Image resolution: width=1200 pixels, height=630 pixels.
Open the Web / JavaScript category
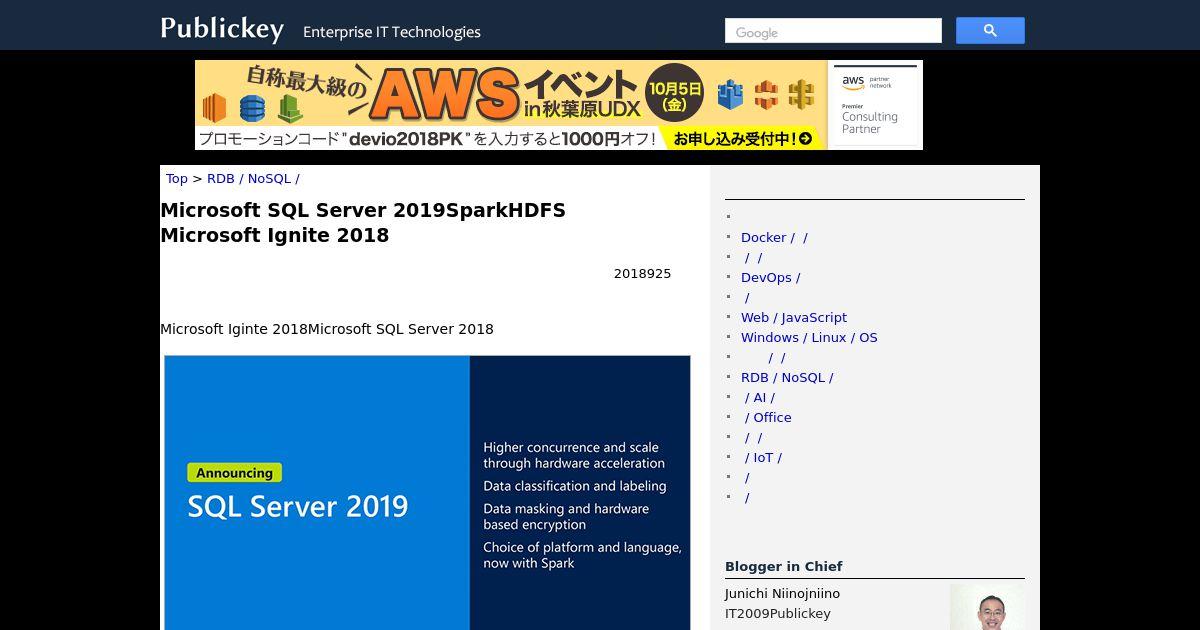(x=794, y=318)
